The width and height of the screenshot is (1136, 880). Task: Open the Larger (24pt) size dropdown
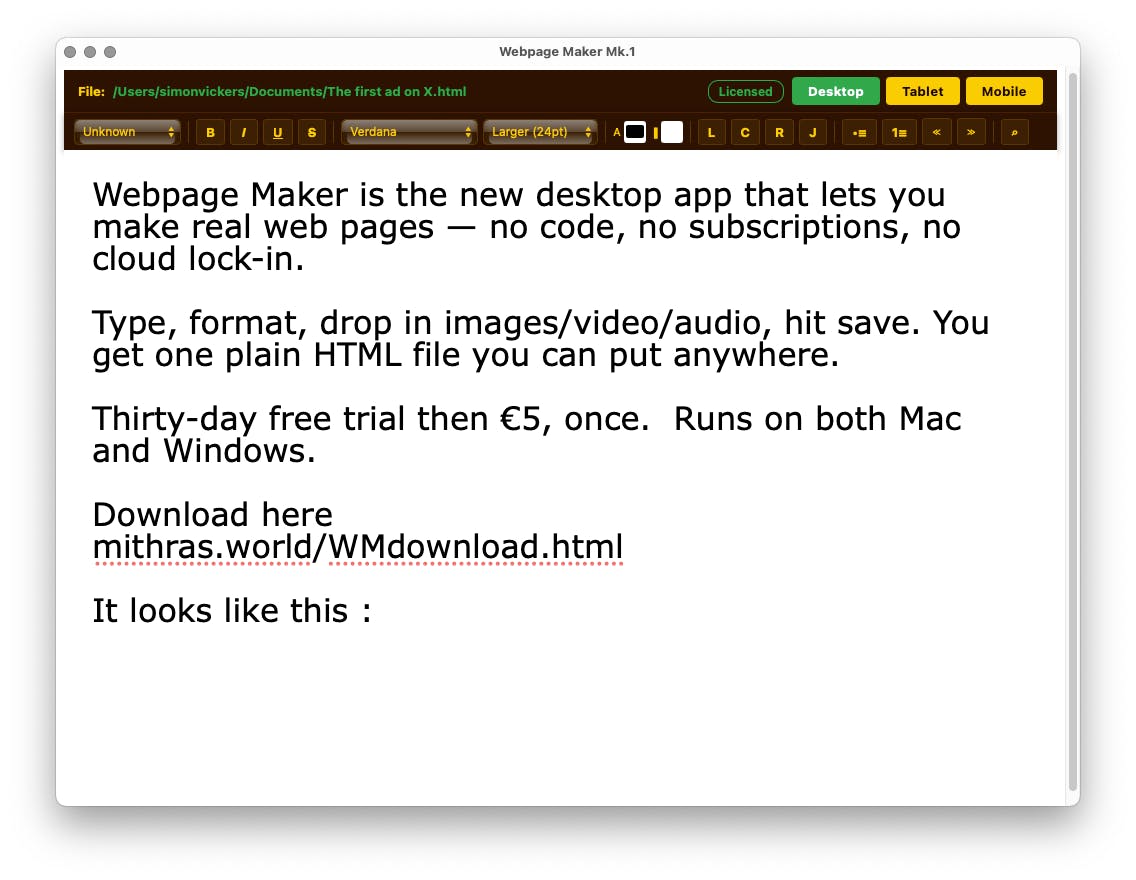[540, 132]
